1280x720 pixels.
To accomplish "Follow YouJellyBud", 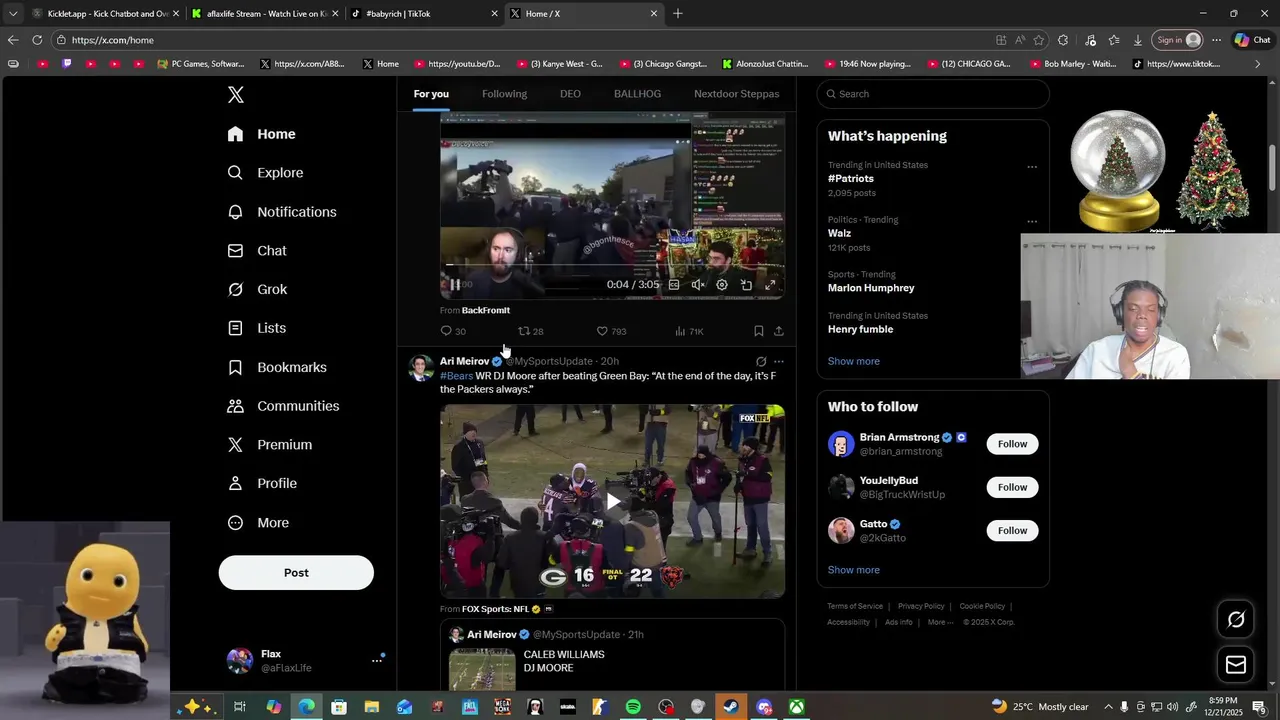I will pyautogui.click(x=1012, y=487).
